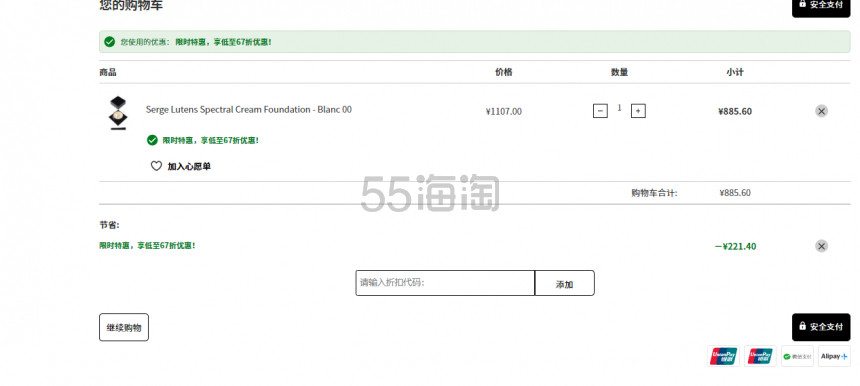Remove the ¥221.40 discount offer
This screenshot has height=386, width=860.
(x=821, y=246)
